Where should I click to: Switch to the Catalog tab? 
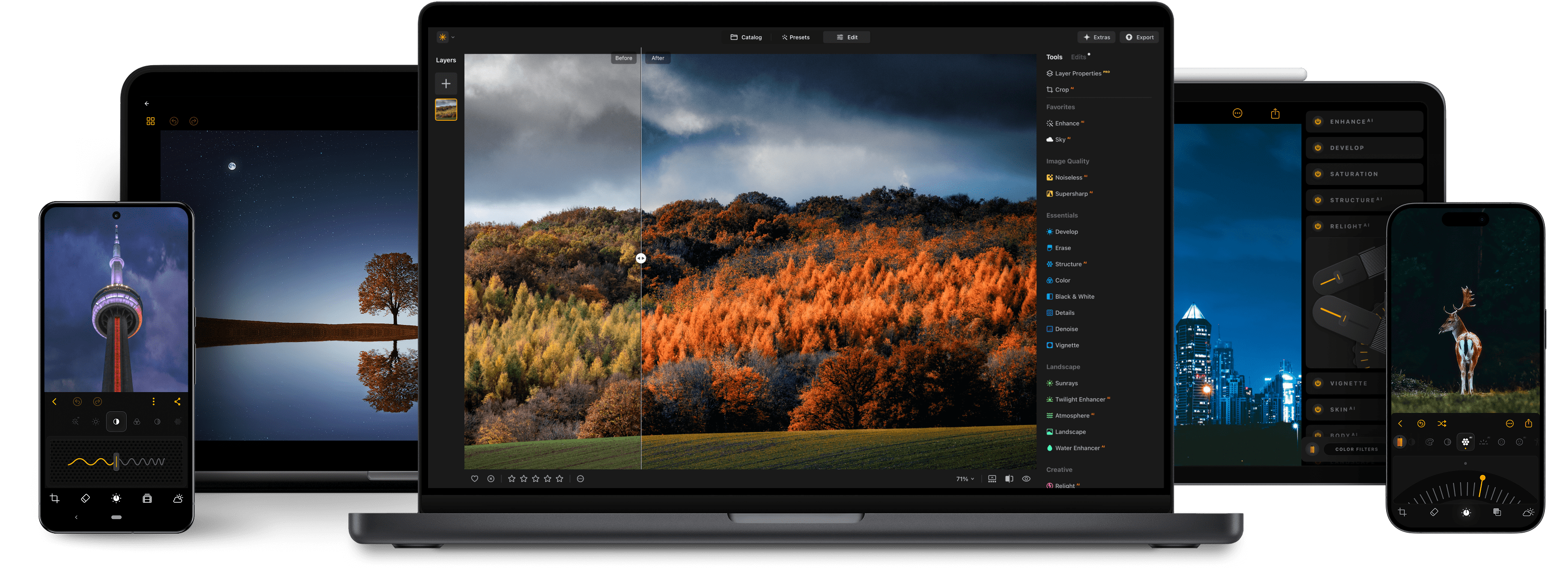point(746,37)
